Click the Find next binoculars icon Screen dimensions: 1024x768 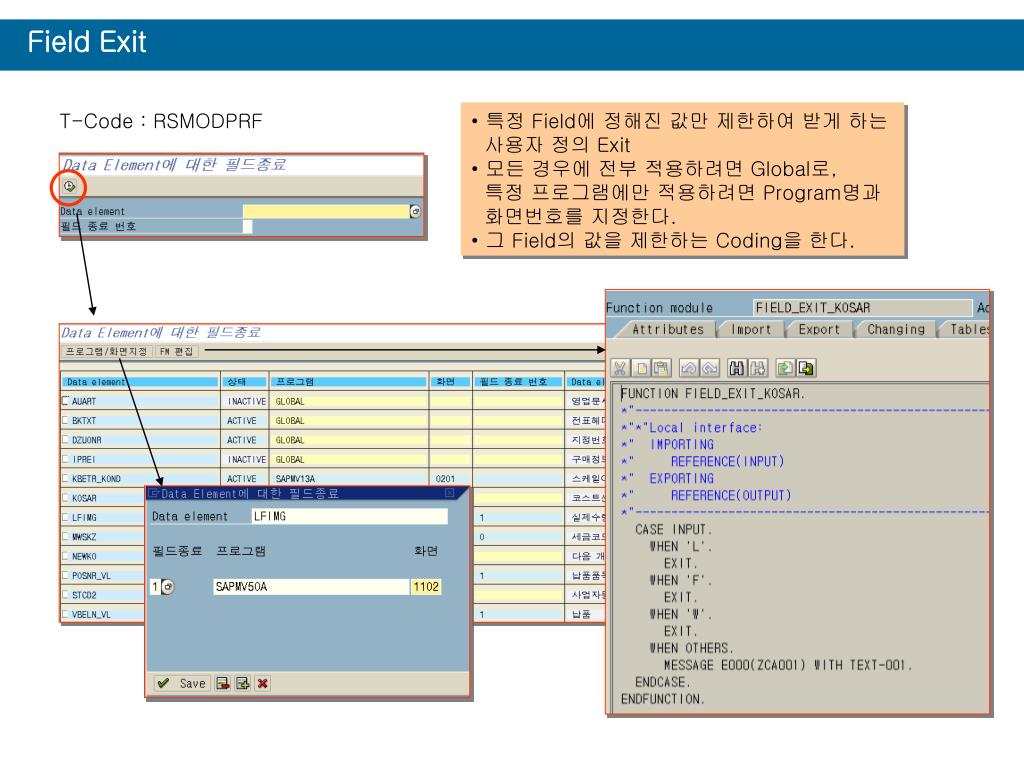point(758,368)
